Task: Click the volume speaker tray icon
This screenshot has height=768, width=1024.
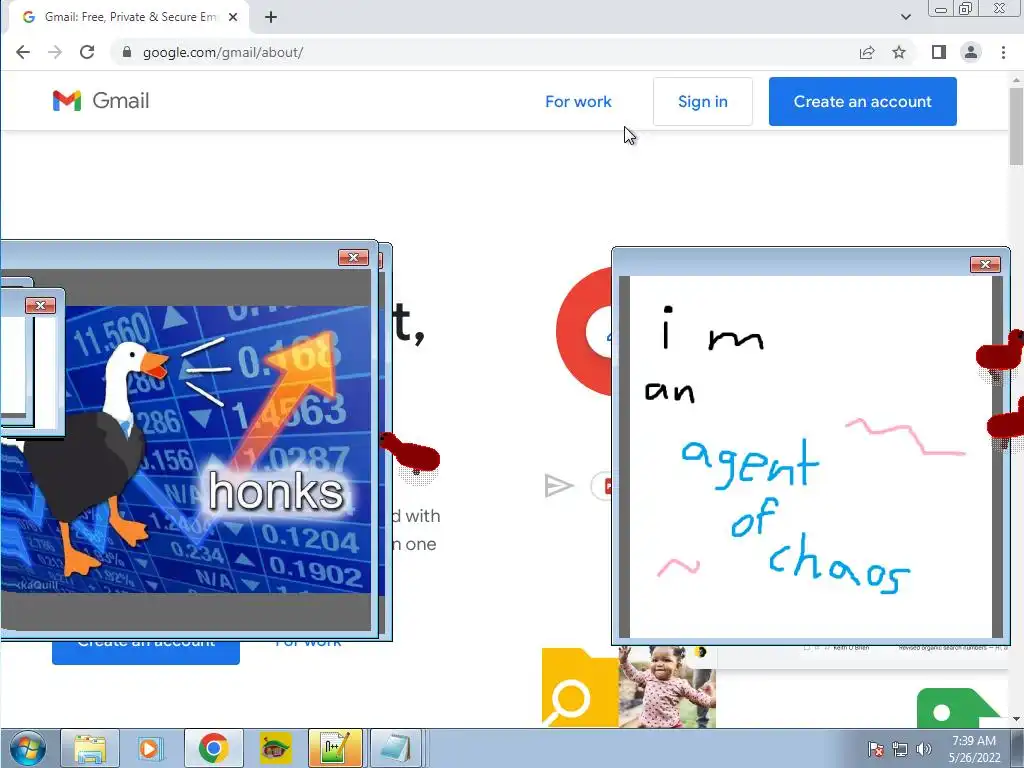Action: coord(923,749)
